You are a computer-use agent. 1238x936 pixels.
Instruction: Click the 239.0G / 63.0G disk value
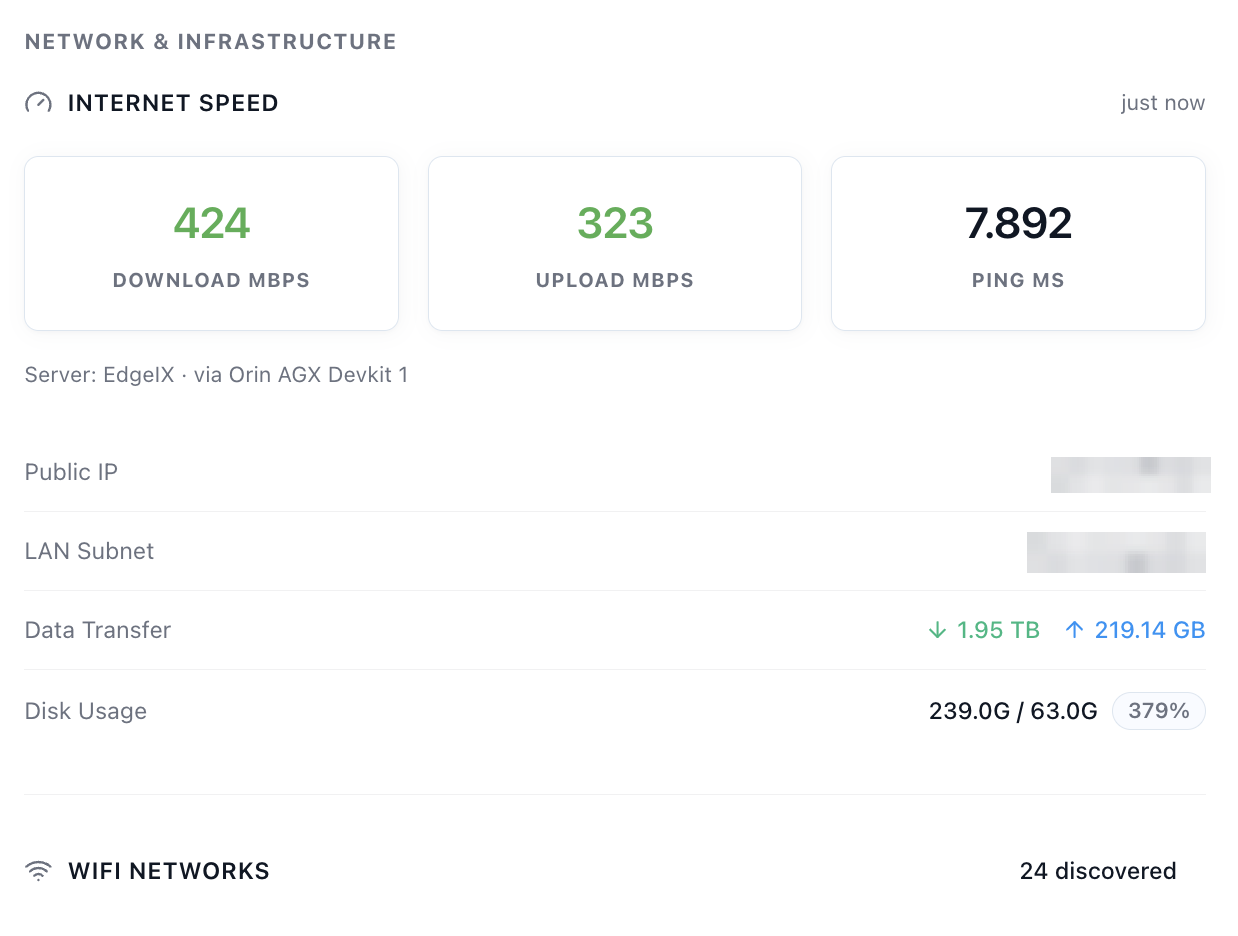pyautogui.click(x=1013, y=711)
